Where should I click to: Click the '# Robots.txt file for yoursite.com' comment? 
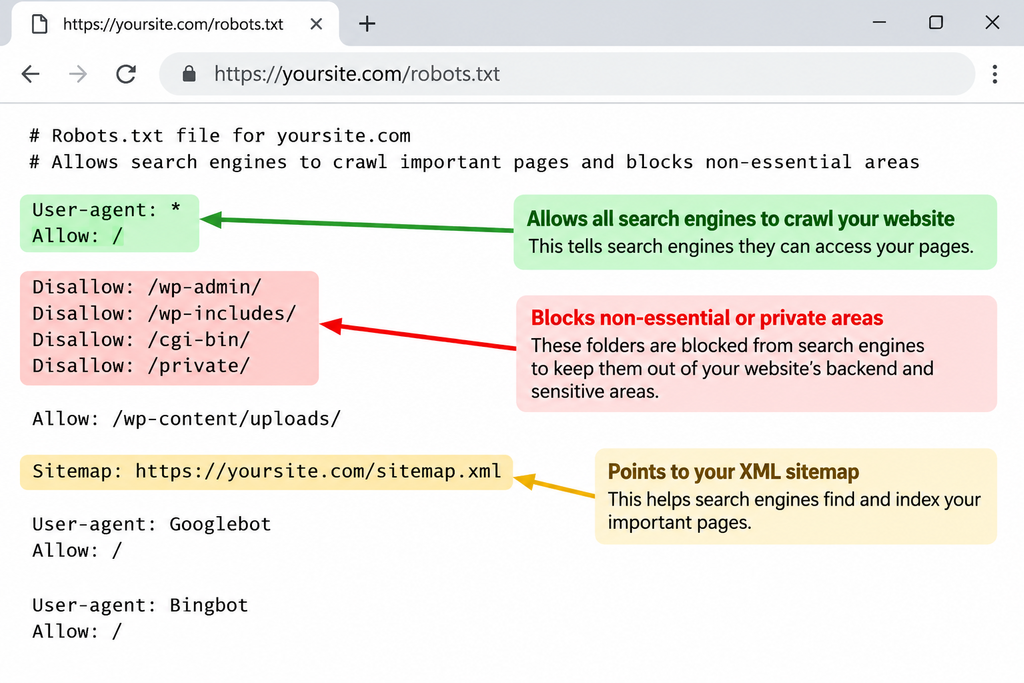coord(220,136)
